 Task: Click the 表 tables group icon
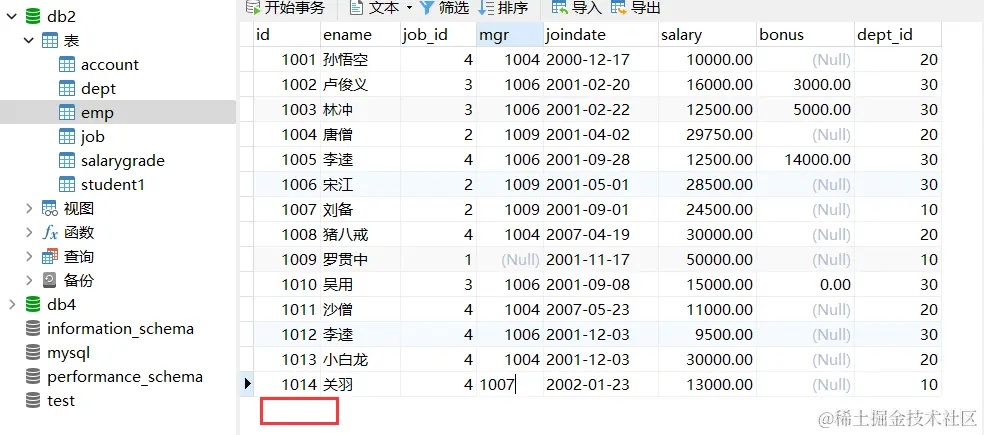[50, 41]
